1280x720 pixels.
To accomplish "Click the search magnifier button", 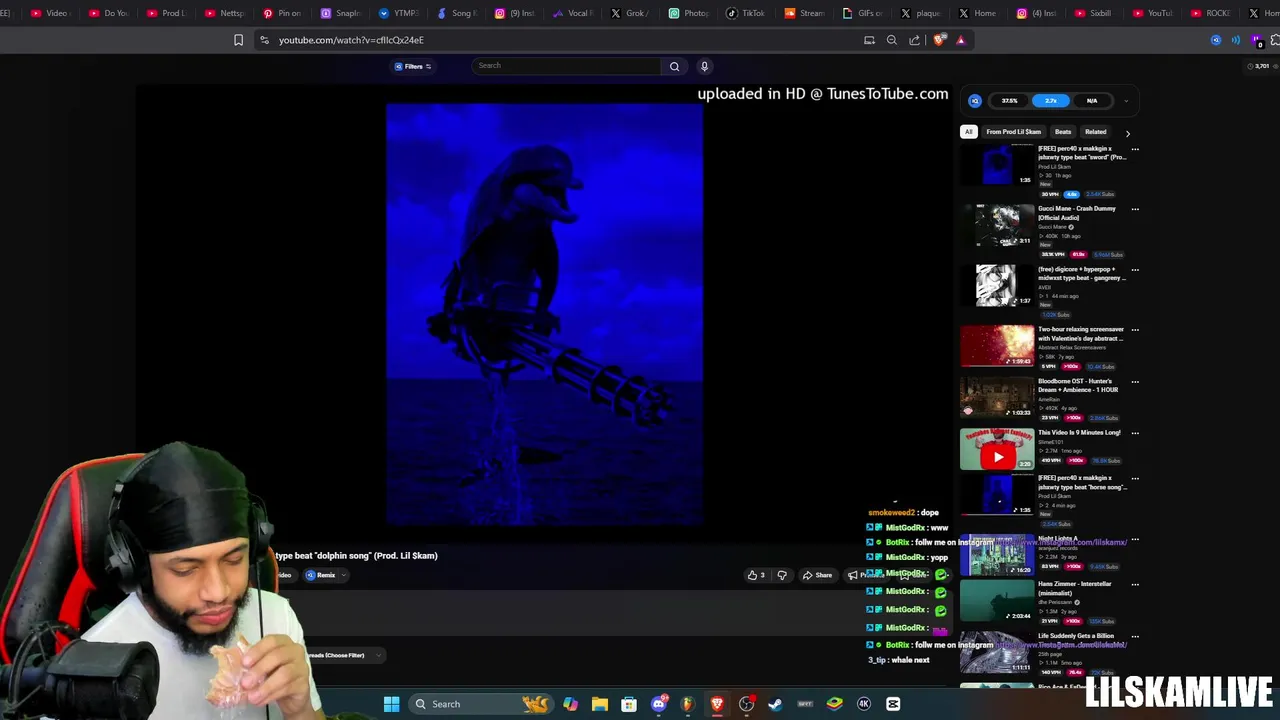I will [674, 66].
